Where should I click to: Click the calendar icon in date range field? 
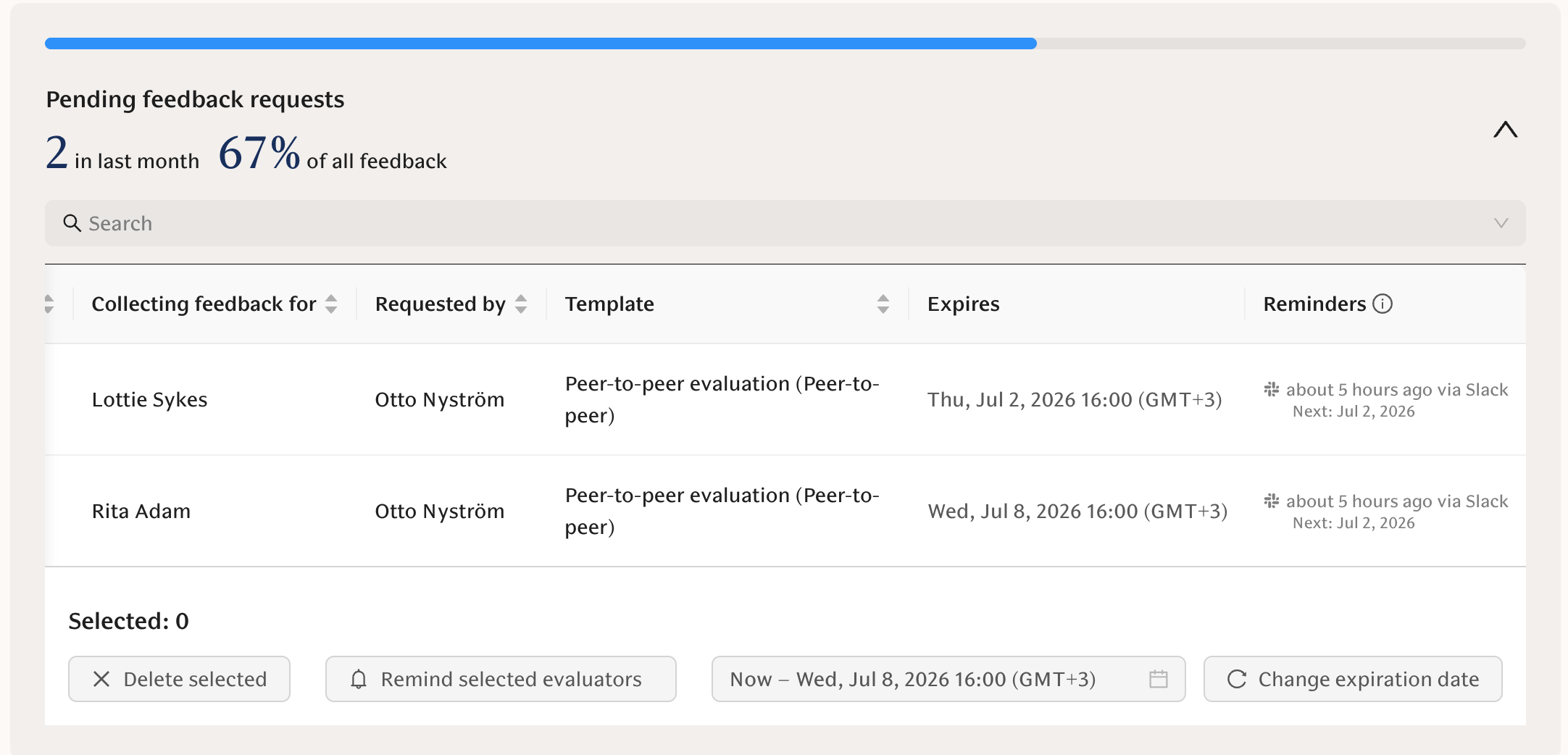[1159, 679]
